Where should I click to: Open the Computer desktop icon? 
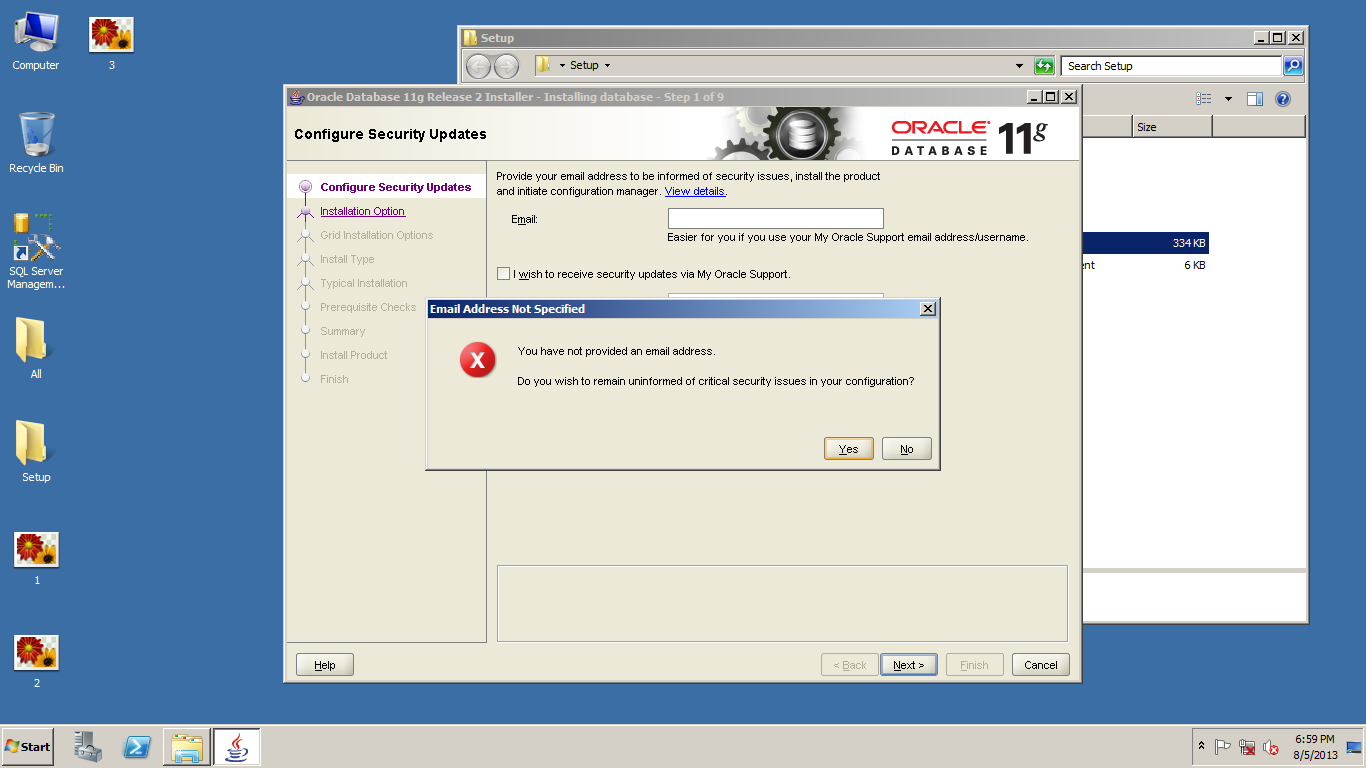(x=36, y=40)
